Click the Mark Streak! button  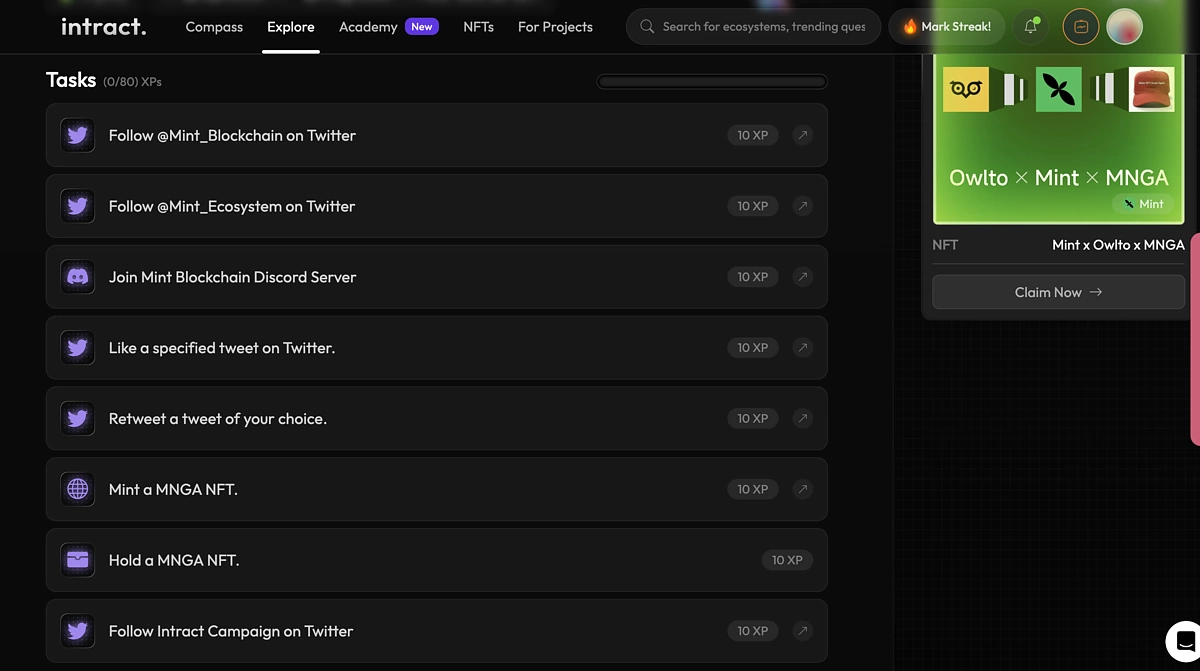(x=946, y=27)
